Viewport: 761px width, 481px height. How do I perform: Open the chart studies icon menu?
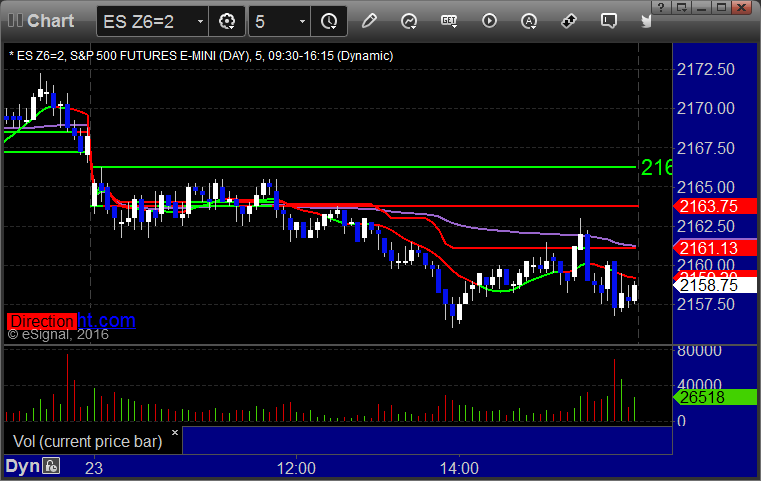(x=409, y=21)
